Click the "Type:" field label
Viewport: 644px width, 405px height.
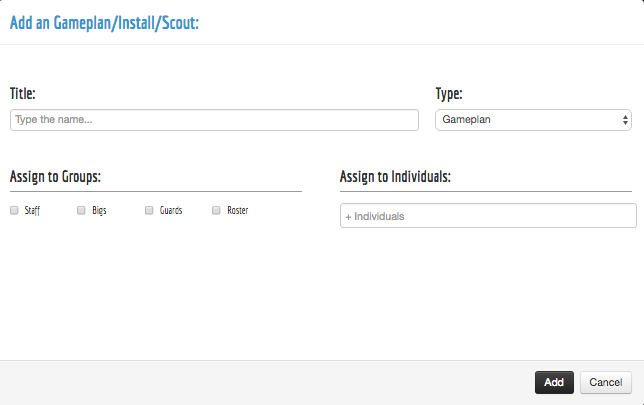tap(449, 94)
